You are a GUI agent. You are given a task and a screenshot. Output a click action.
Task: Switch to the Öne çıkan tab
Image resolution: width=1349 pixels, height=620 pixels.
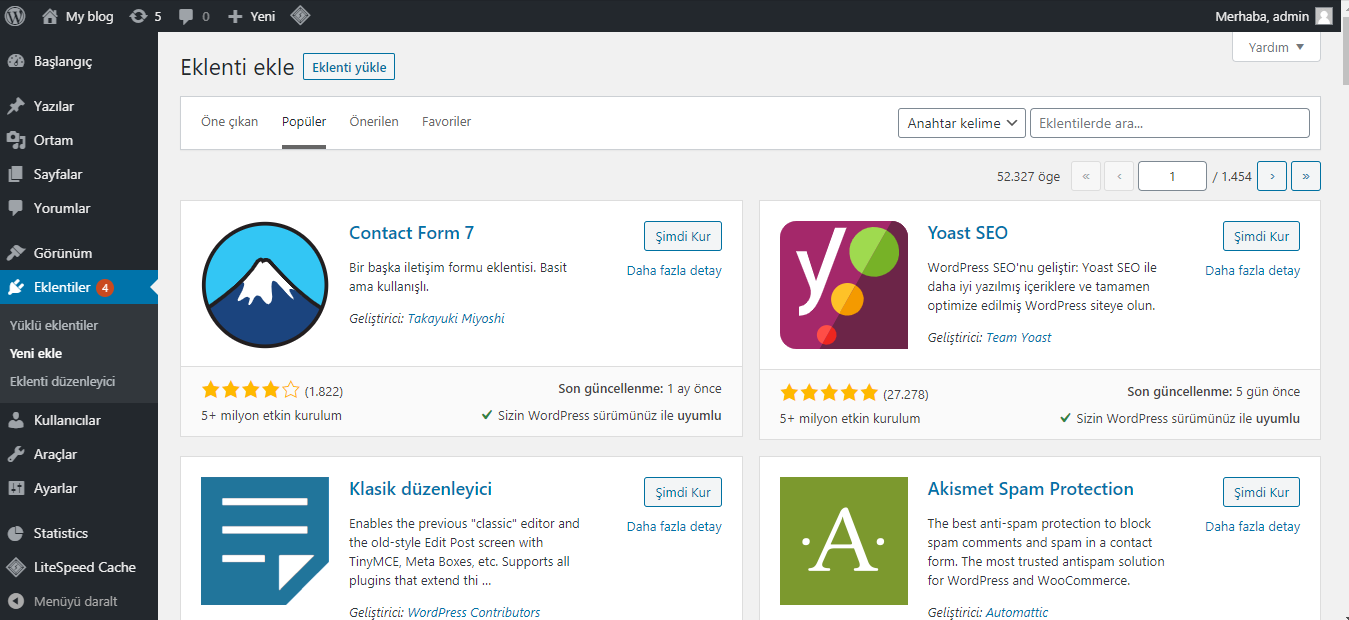[x=230, y=122]
